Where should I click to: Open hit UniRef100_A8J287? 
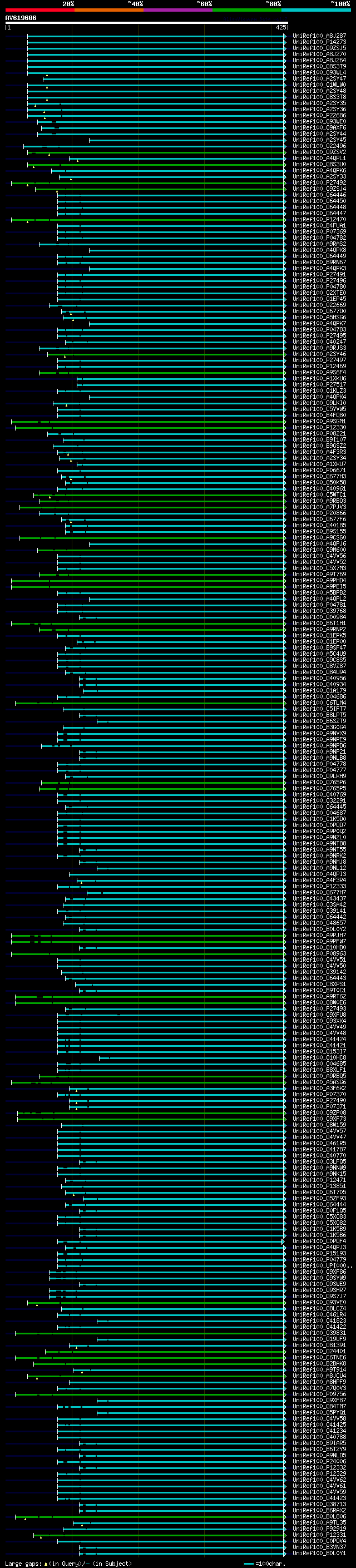point(319,36)
